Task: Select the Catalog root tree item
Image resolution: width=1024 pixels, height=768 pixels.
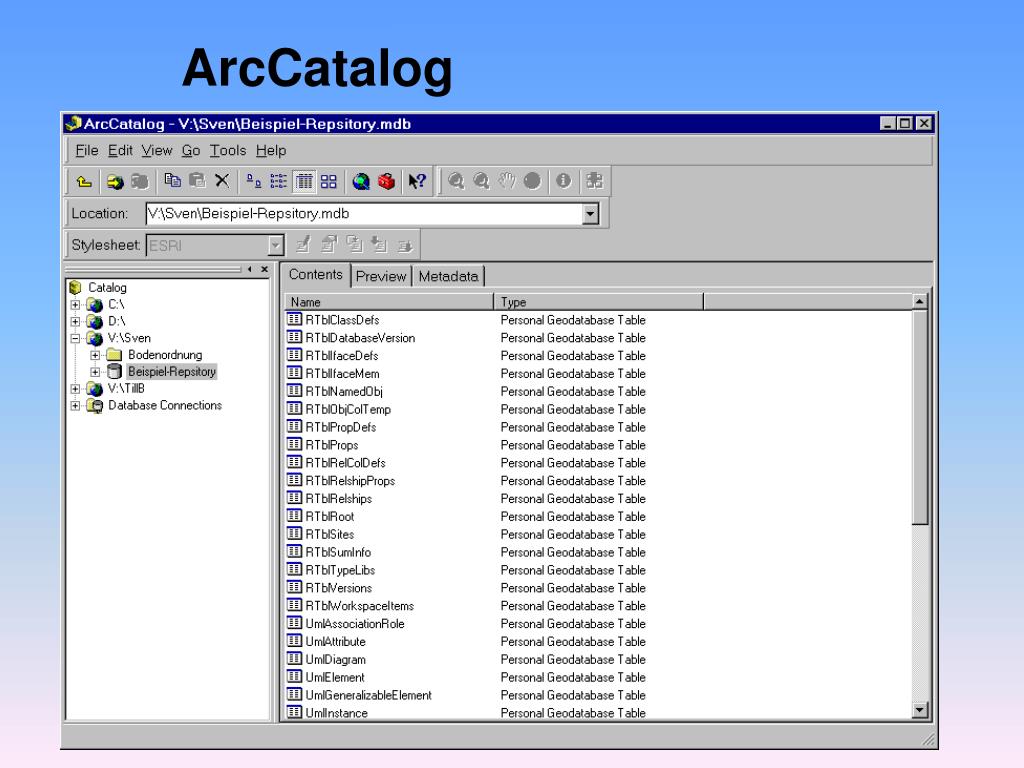Action: 107,287
